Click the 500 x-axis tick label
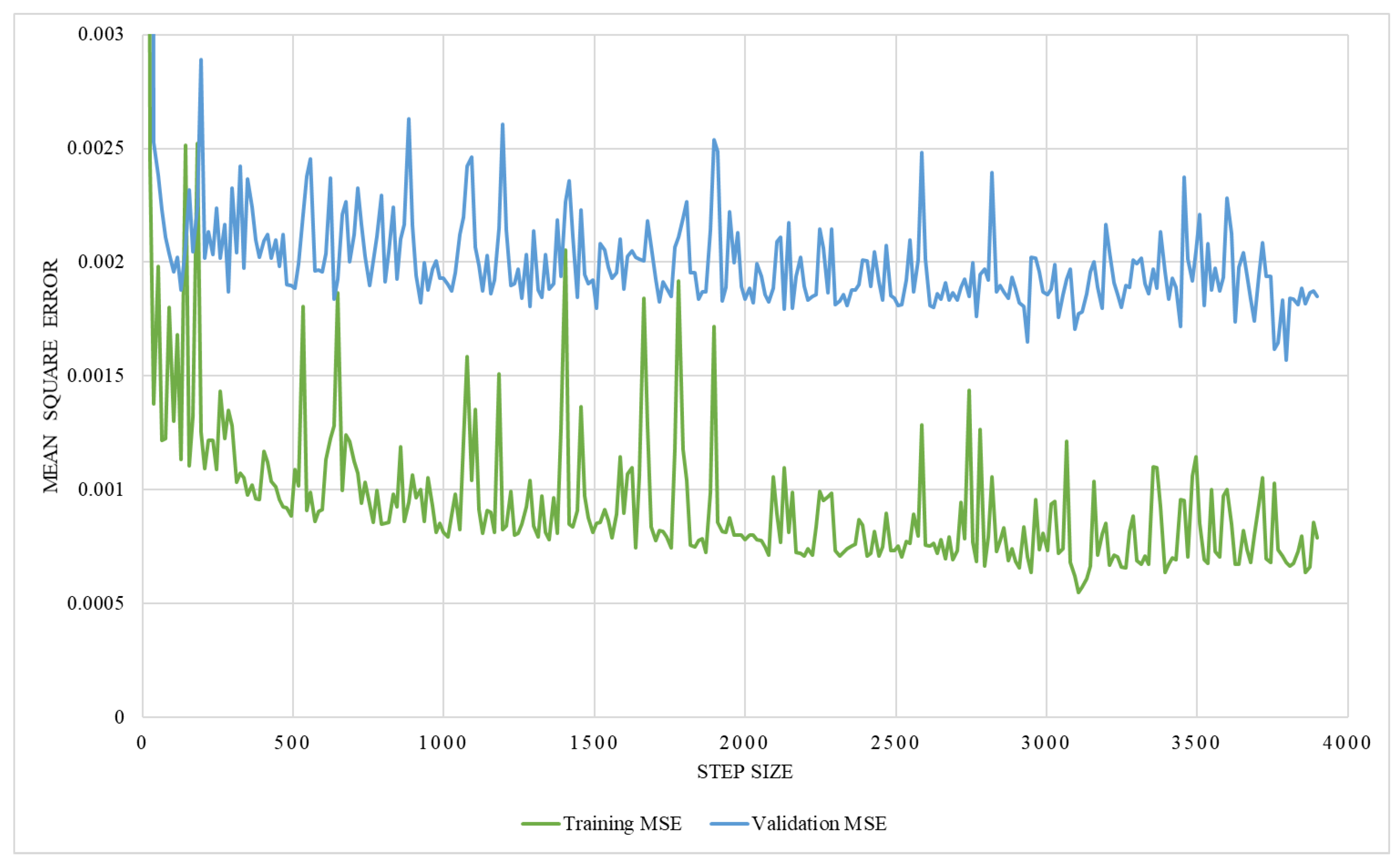 [x=292, y=743]
